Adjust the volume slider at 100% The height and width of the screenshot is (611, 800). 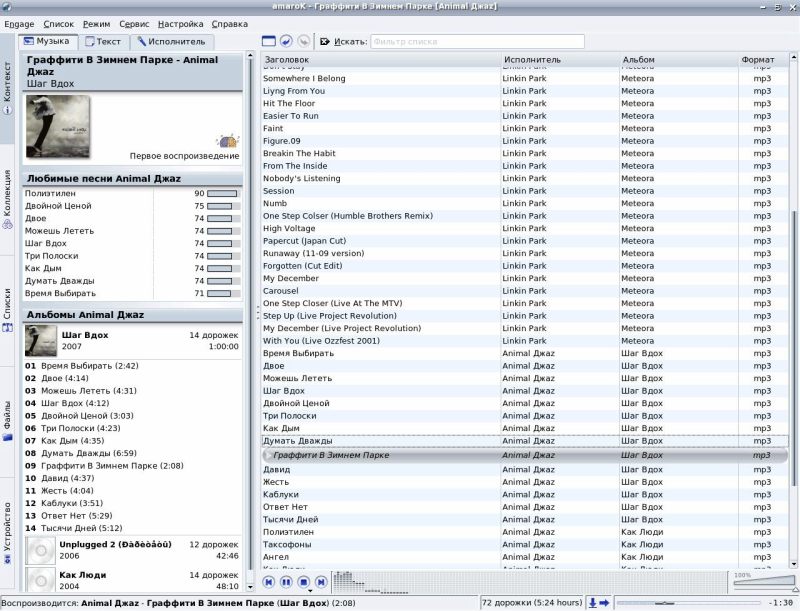764,582
